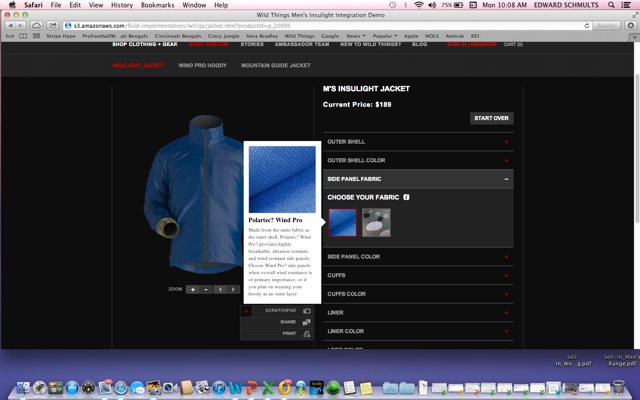Open Microsoft Word from the Dock
This screenshot has width=640, height=400.
coord(236,387)
